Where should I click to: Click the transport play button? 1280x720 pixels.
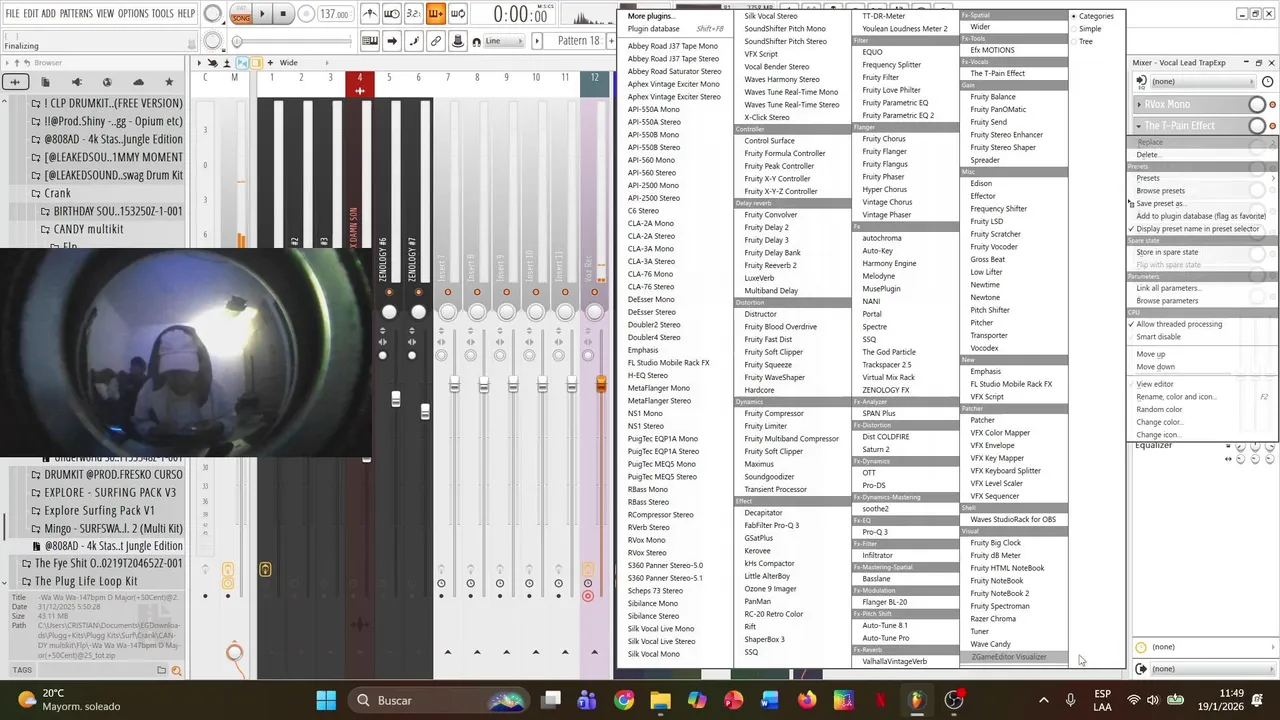point(262,14)
